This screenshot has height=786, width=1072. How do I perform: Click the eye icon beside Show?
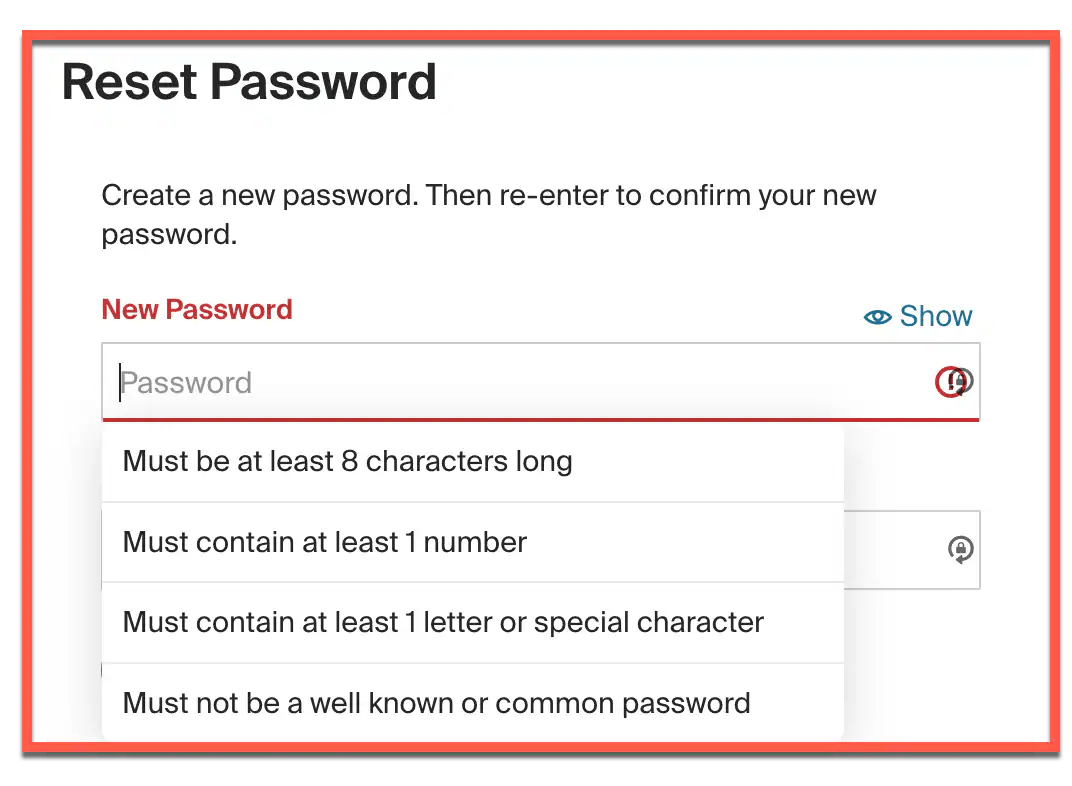click(x=877, y=317)
